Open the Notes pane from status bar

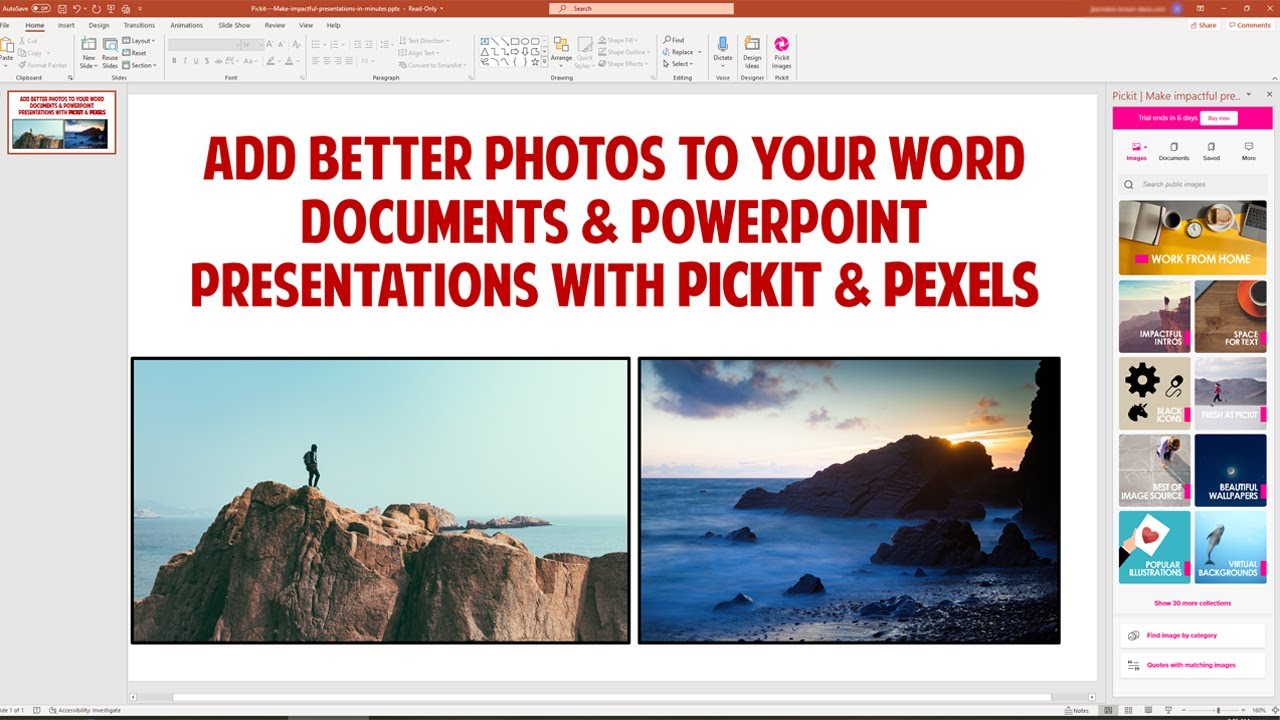pyautogui.click(x=1077, y=710)
